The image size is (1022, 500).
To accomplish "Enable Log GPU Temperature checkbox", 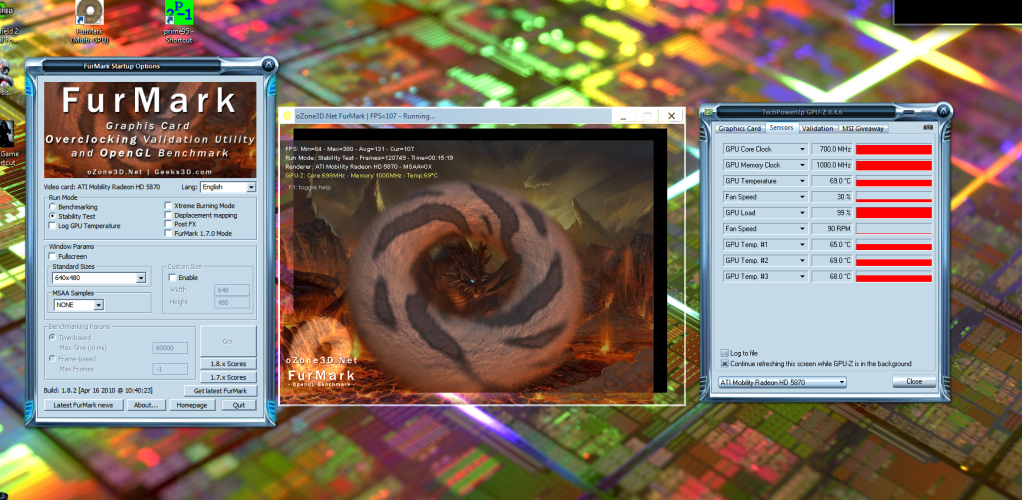I will pos(53,226).
